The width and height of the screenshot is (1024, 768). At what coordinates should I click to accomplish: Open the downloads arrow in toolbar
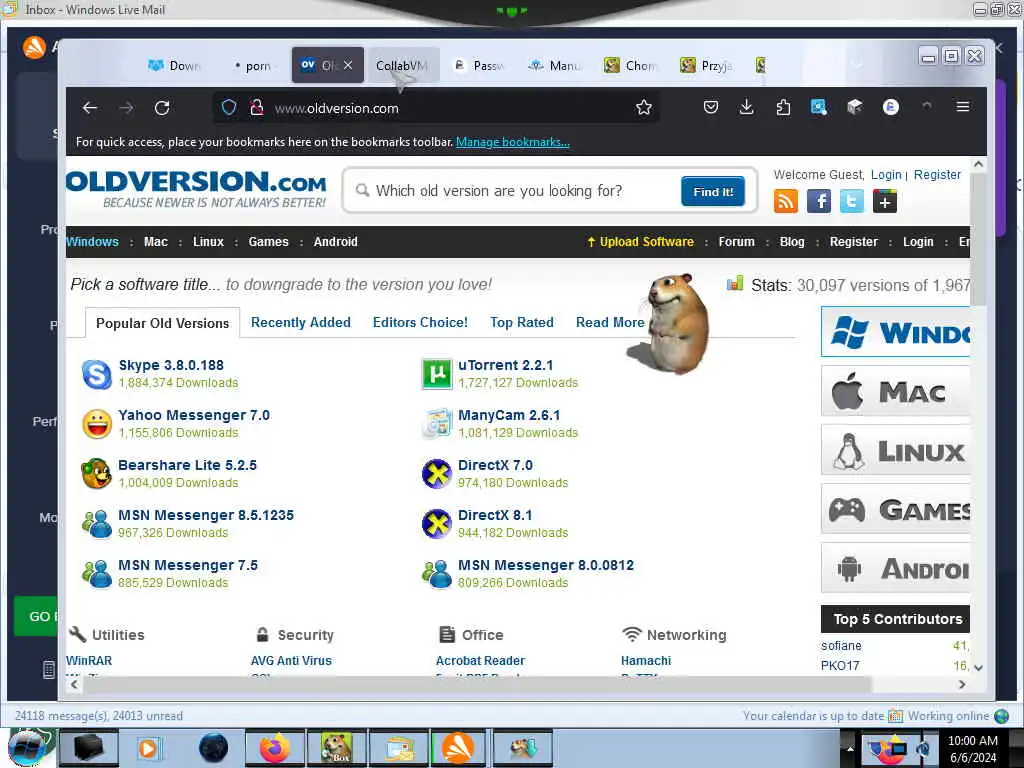pos(746,107)
